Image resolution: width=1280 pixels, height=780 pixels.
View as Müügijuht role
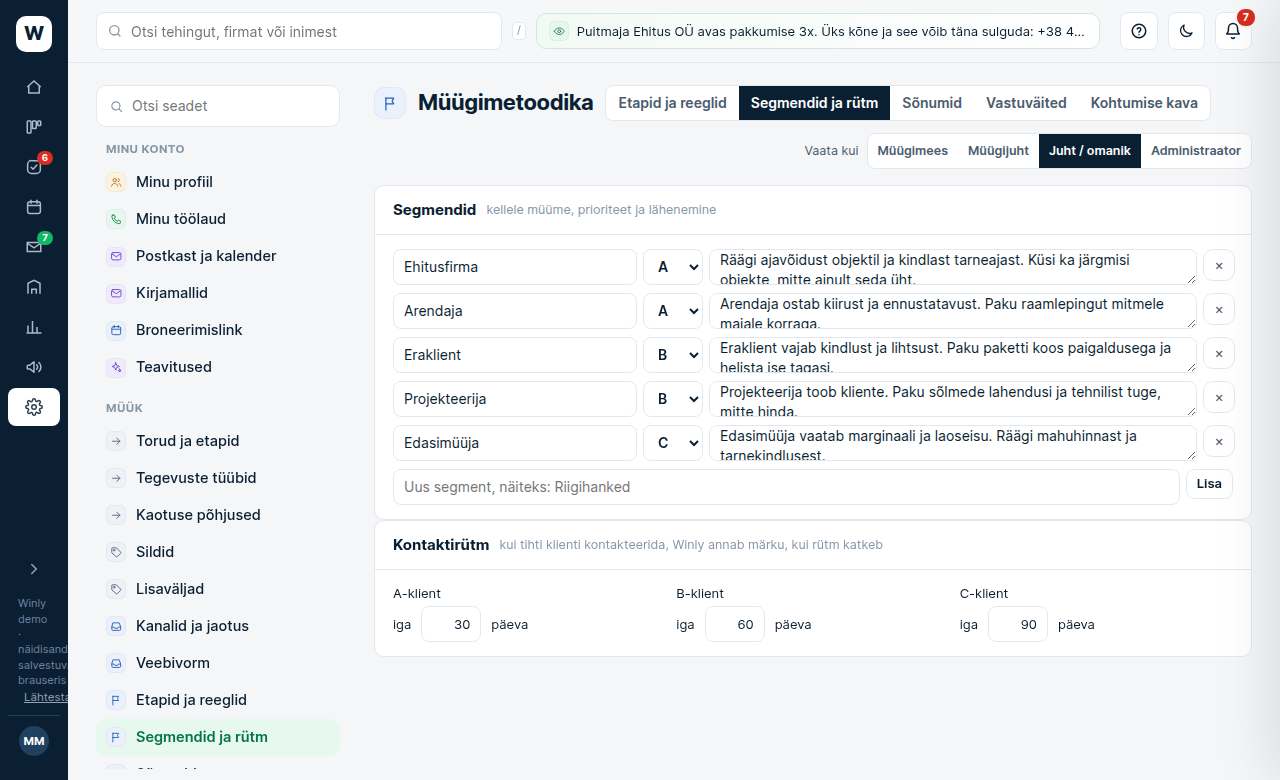(x=998, y=151)
